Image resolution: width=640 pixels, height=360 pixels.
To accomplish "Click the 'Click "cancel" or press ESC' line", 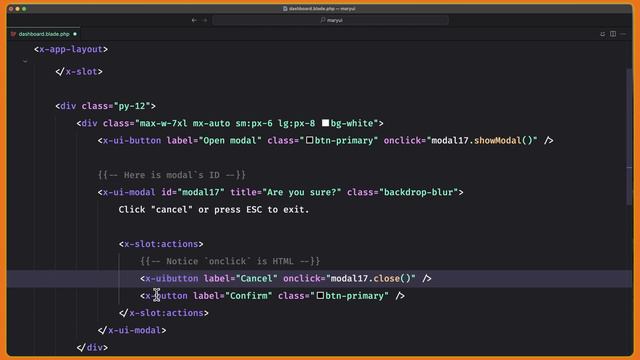I will pos(214,210).
